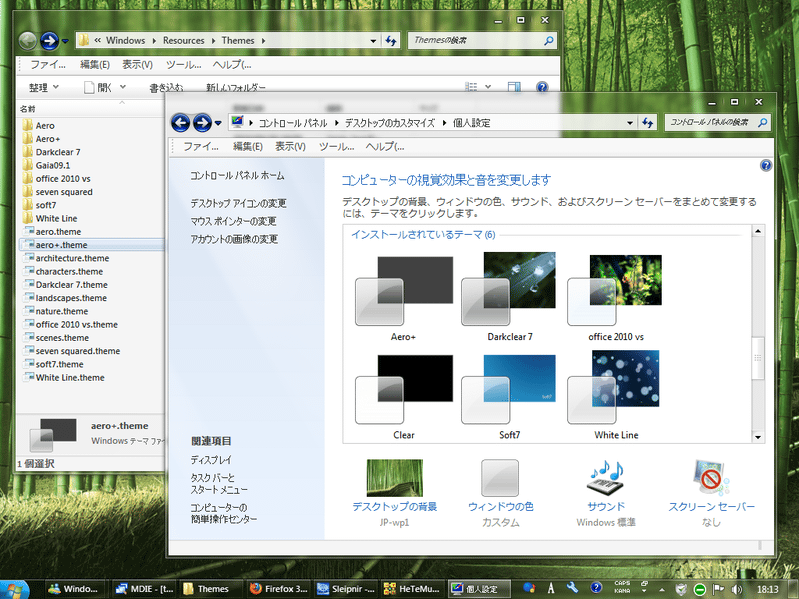Image resolution: width=799 pixels, height=599 pixels.
Task: Click the ディスプレイ link under related items
Action: (x=211, y=459)
